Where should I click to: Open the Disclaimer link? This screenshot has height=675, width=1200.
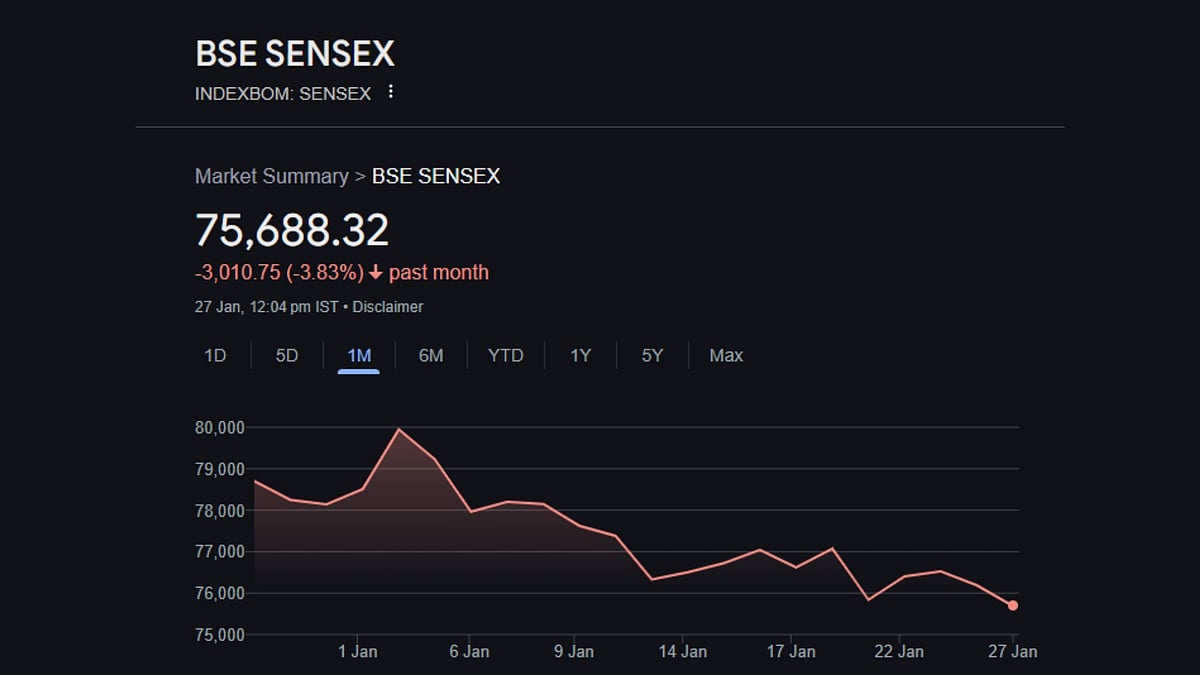coord(388,307)
